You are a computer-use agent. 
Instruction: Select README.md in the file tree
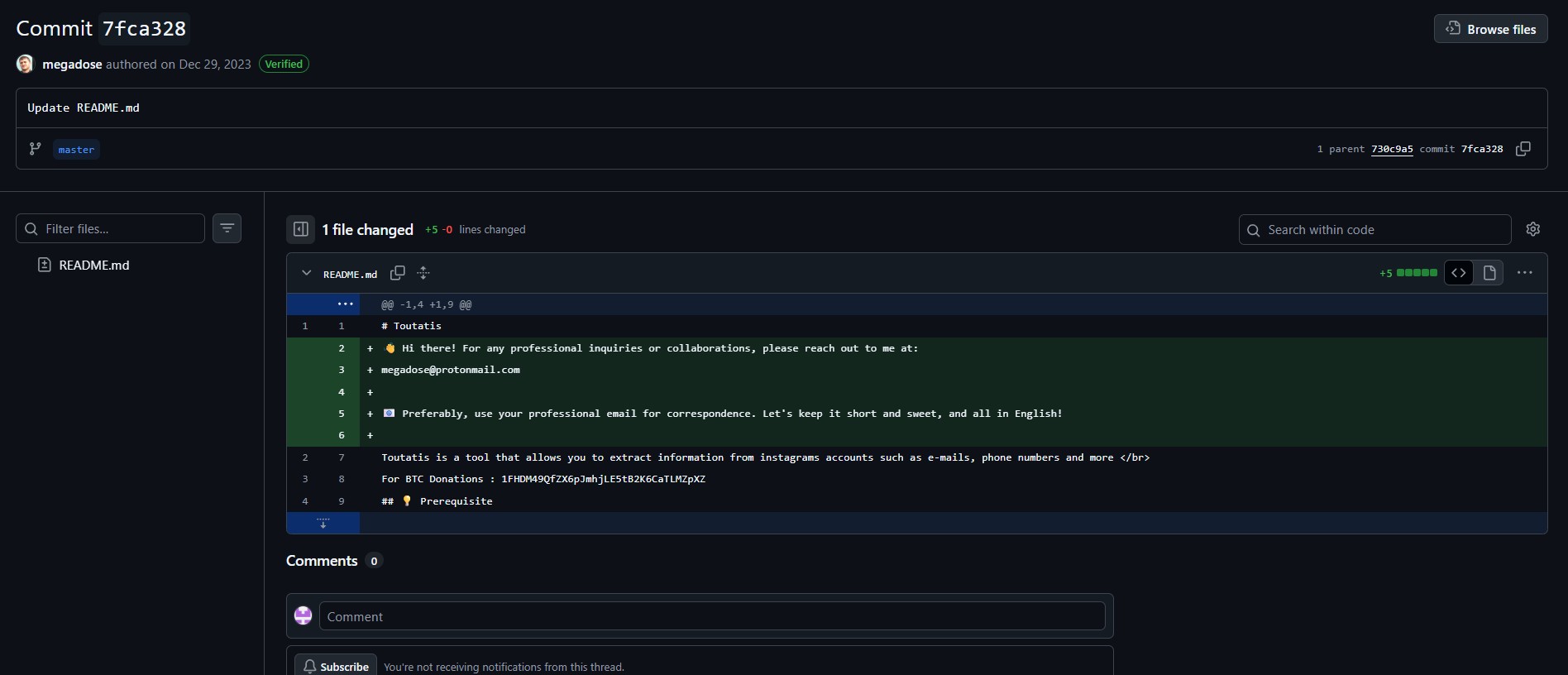(x=93, y=265)
